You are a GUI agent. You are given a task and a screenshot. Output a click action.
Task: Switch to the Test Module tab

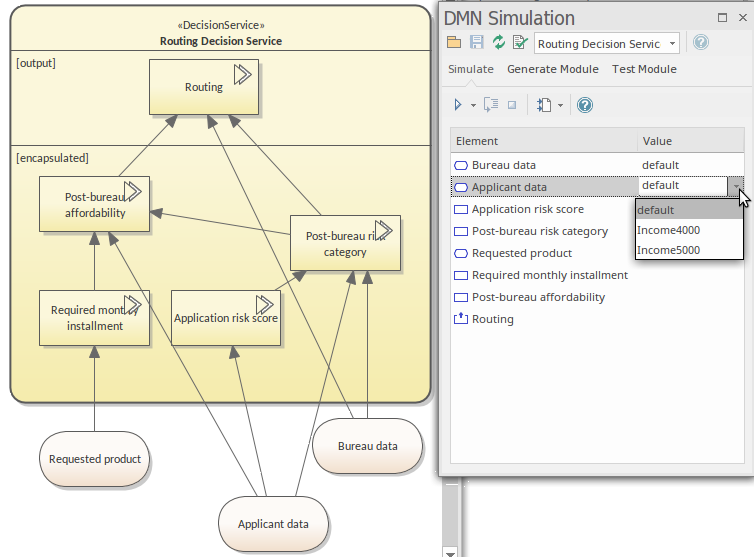tap(644, 69)
